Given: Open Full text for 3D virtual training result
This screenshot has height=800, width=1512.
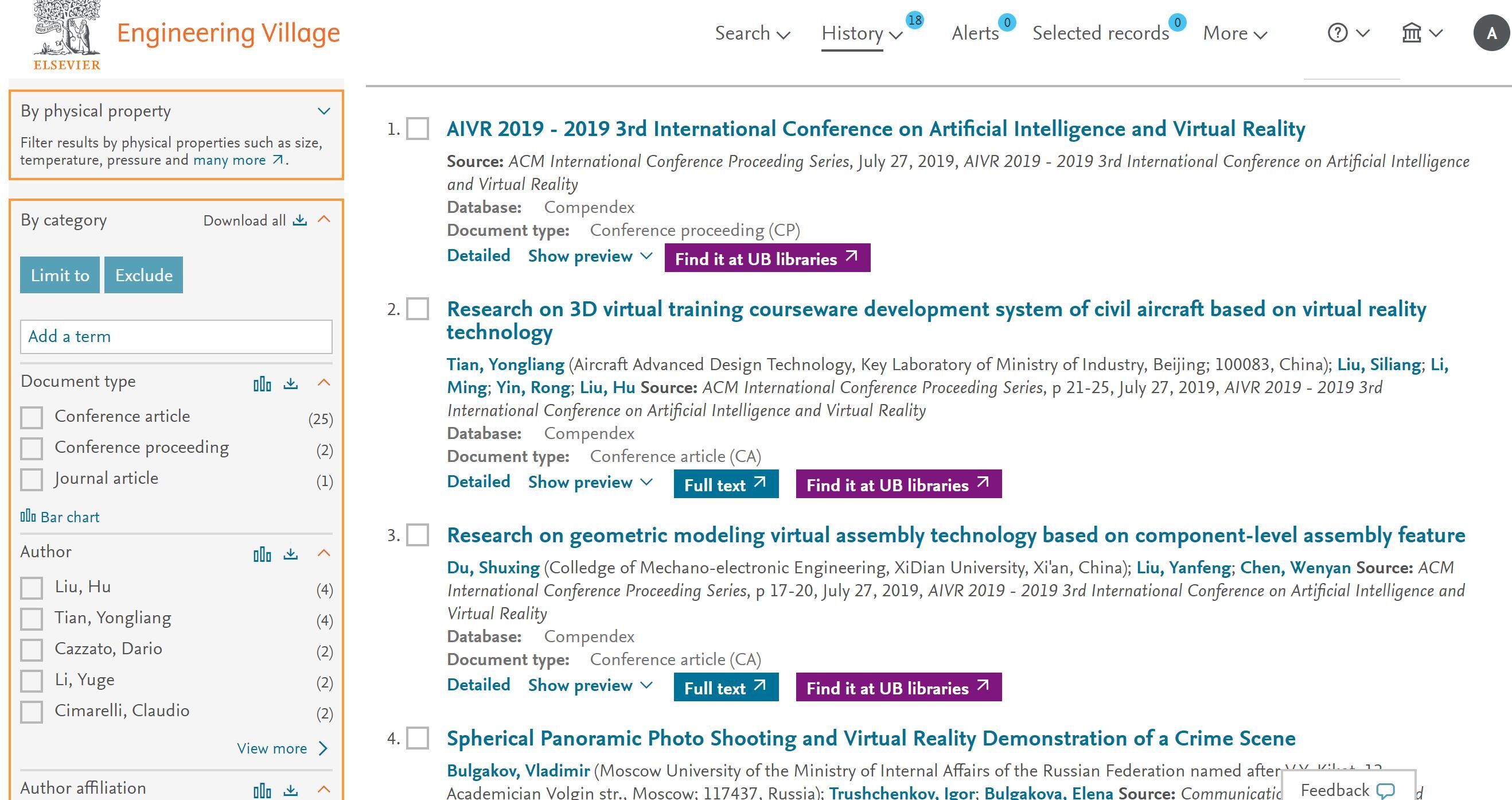Looking at the screenshot, I should click(x=726, y=484).
